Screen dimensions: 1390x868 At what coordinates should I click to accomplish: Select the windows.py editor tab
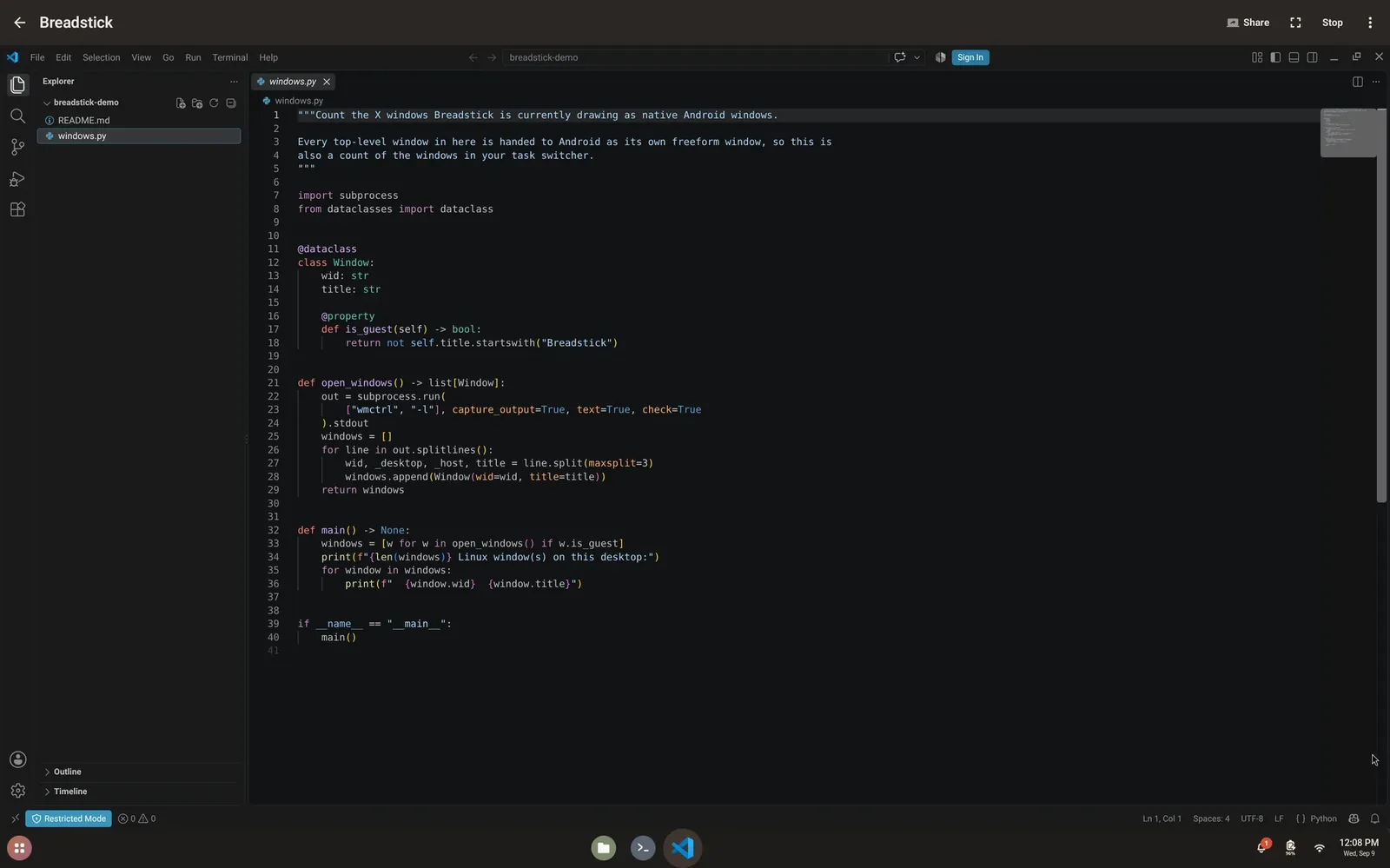point(293,82)
